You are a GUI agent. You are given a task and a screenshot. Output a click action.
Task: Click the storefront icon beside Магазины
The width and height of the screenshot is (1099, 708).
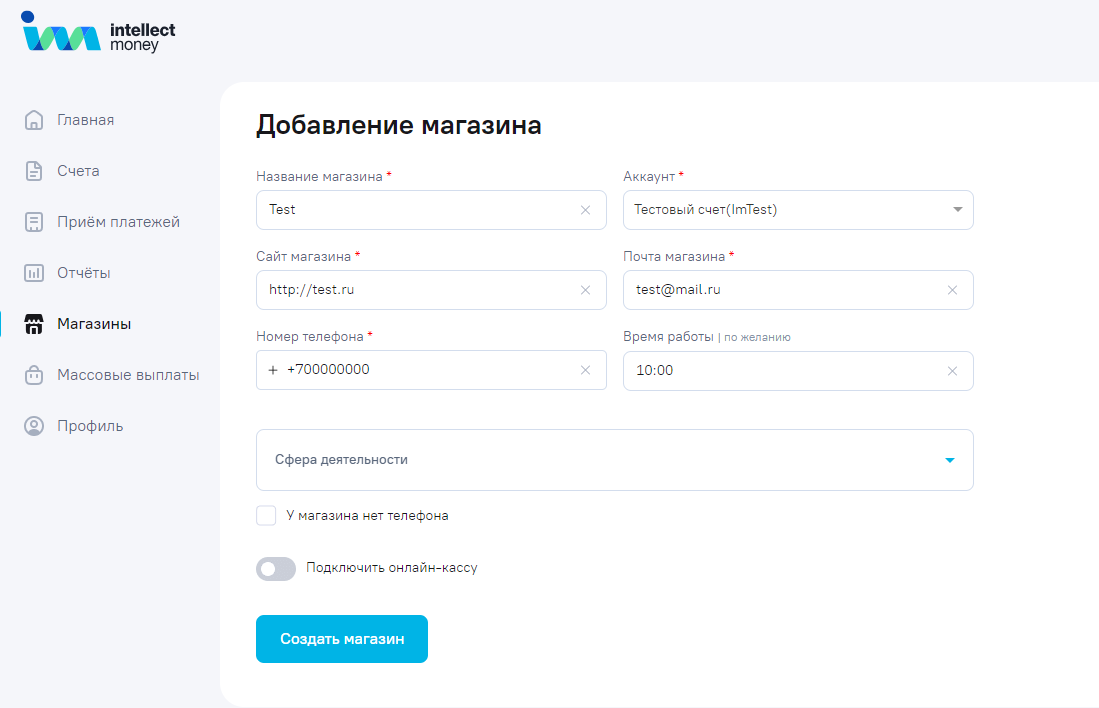click(34, 324)
